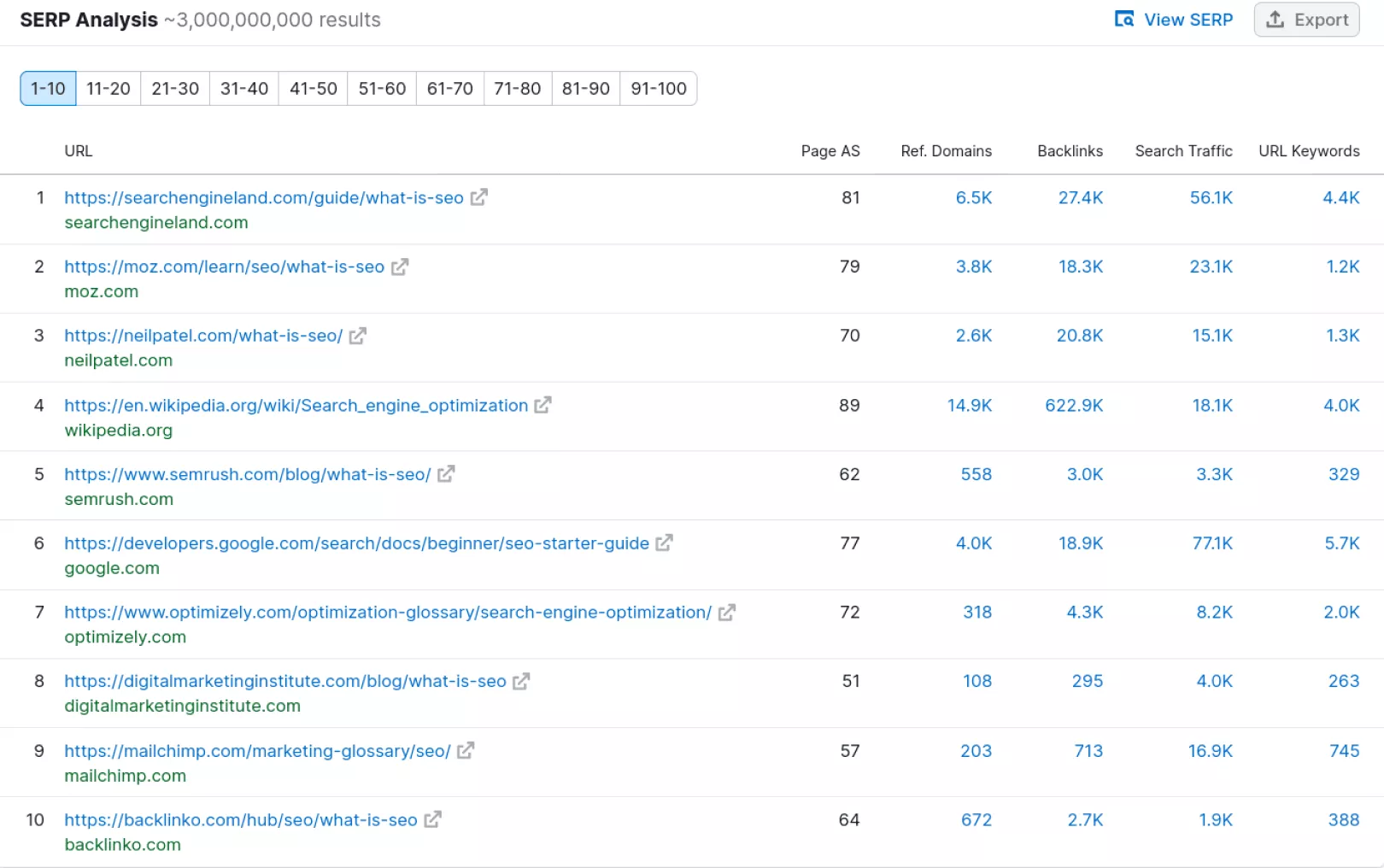1384x868 pixels.
Task: View 23.1K search traffic for moz.com
Action: pyautogui.click(x=1211, y=267)
